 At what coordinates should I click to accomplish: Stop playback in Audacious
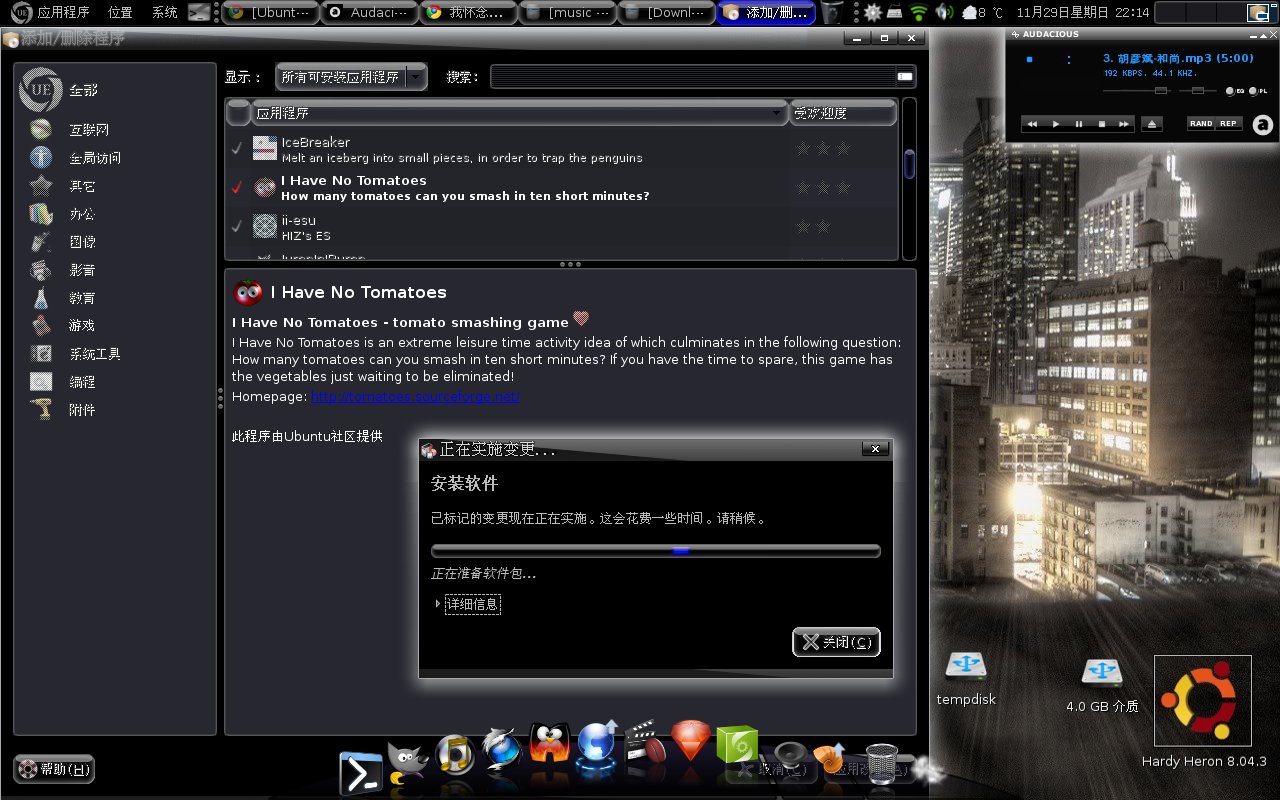(x=1101, y=124)
